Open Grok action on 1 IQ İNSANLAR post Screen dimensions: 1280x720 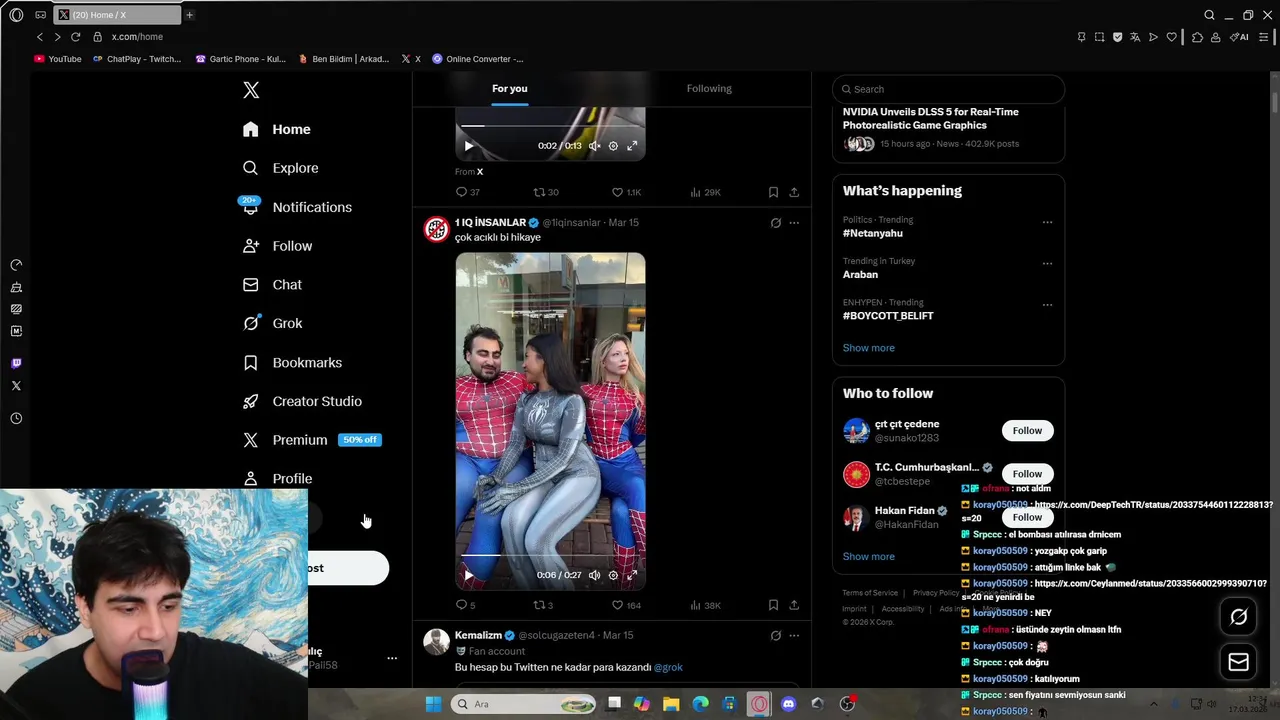click(x=775, y=223)
